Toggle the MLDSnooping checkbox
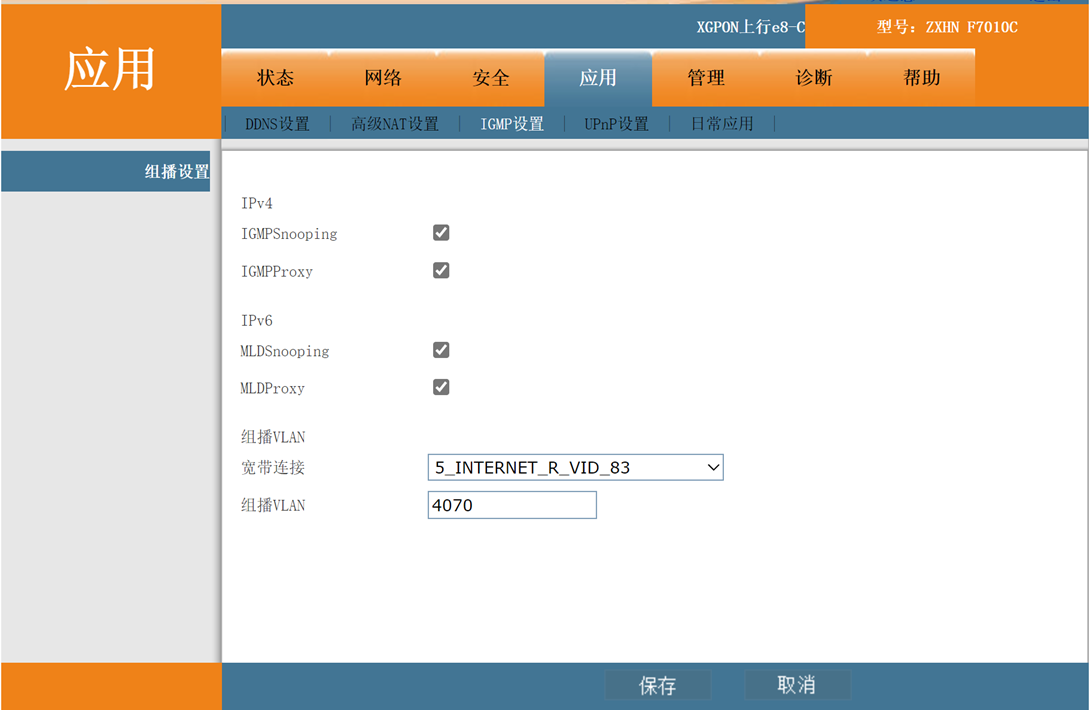1090x710 pixels. [441, 350]
